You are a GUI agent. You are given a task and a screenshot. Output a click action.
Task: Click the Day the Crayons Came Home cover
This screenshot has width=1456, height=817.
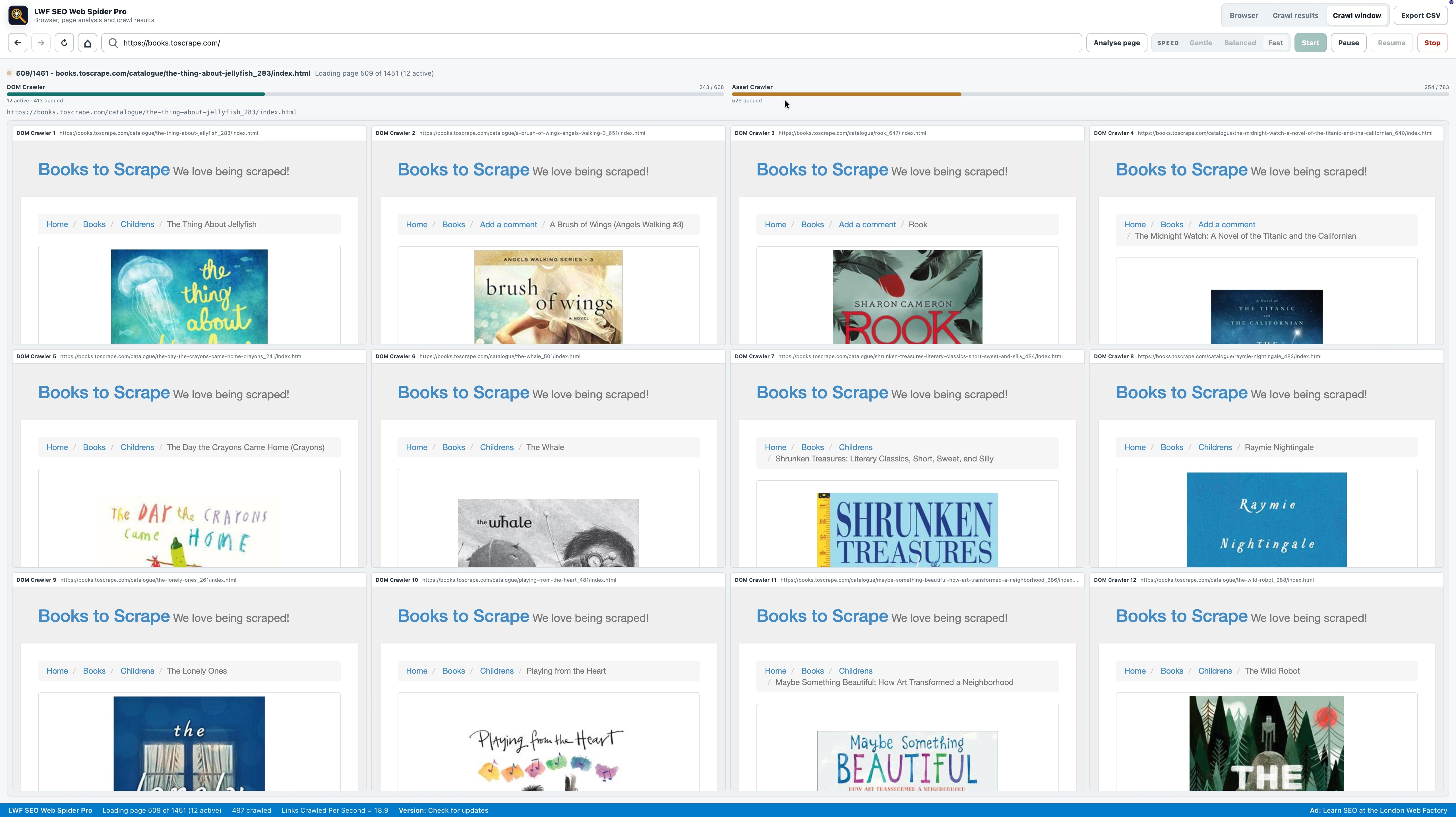189,533
